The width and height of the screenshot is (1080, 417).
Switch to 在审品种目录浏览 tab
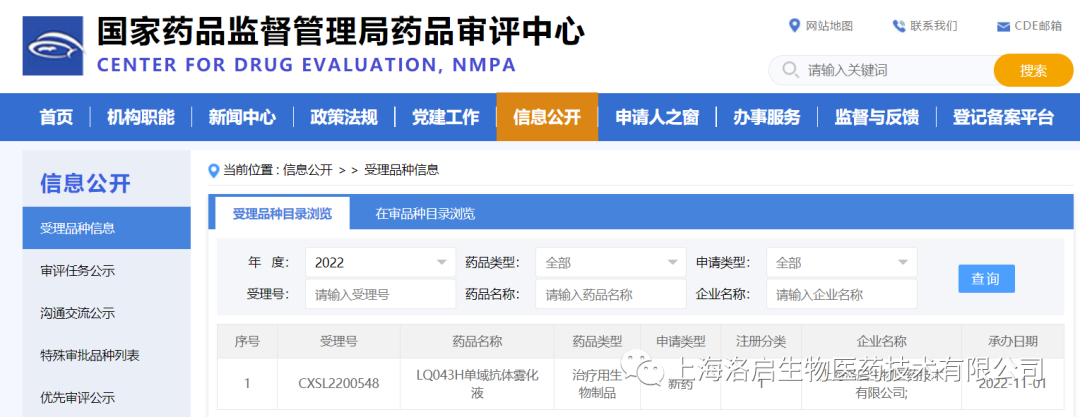tap(425, 213)
